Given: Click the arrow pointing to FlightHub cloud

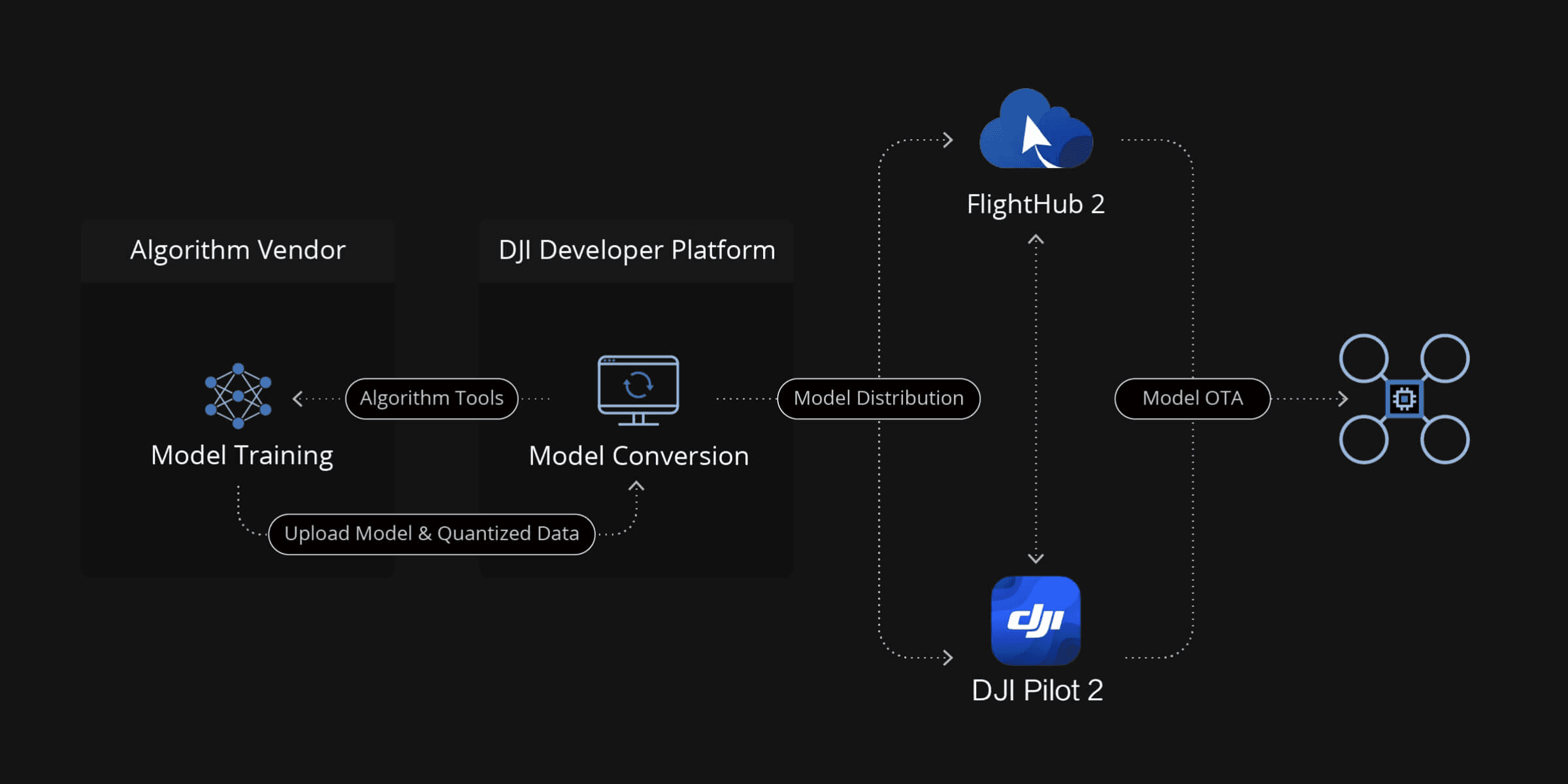Looking at the screenshot, I should (948, 140).
